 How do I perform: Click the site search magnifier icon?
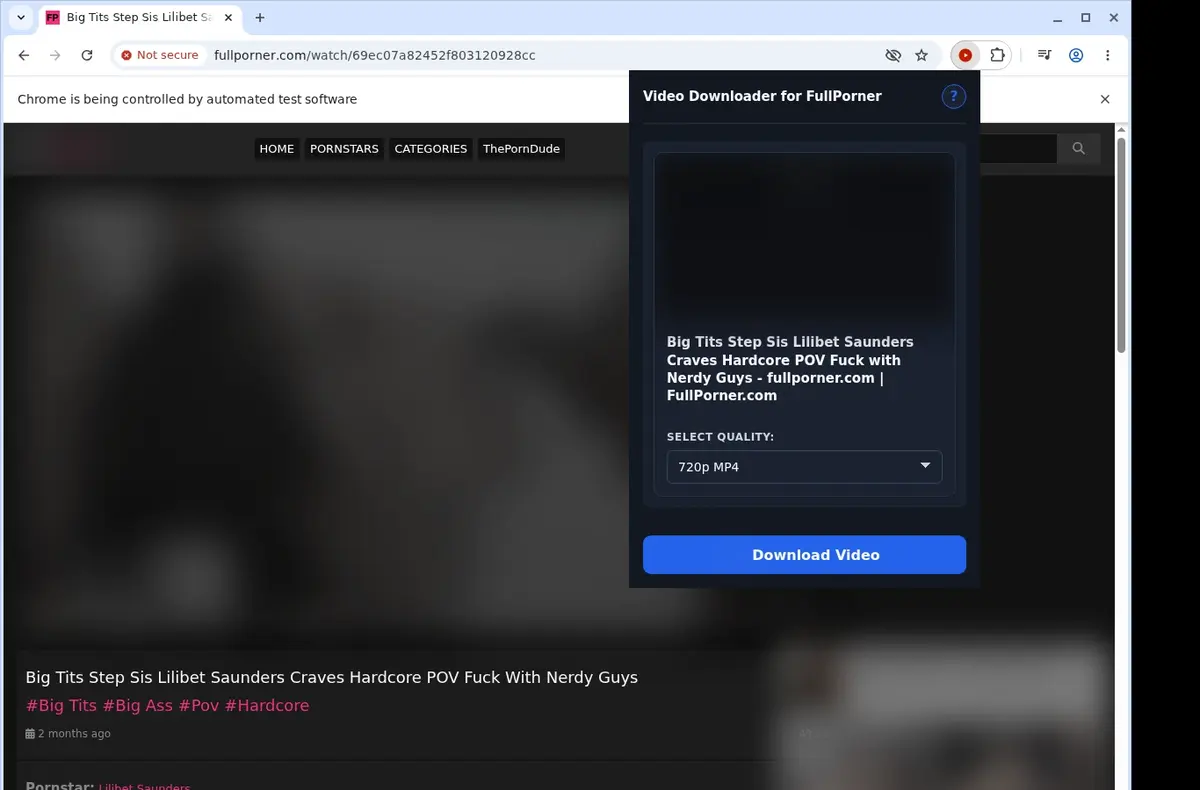click(1078, 149)
